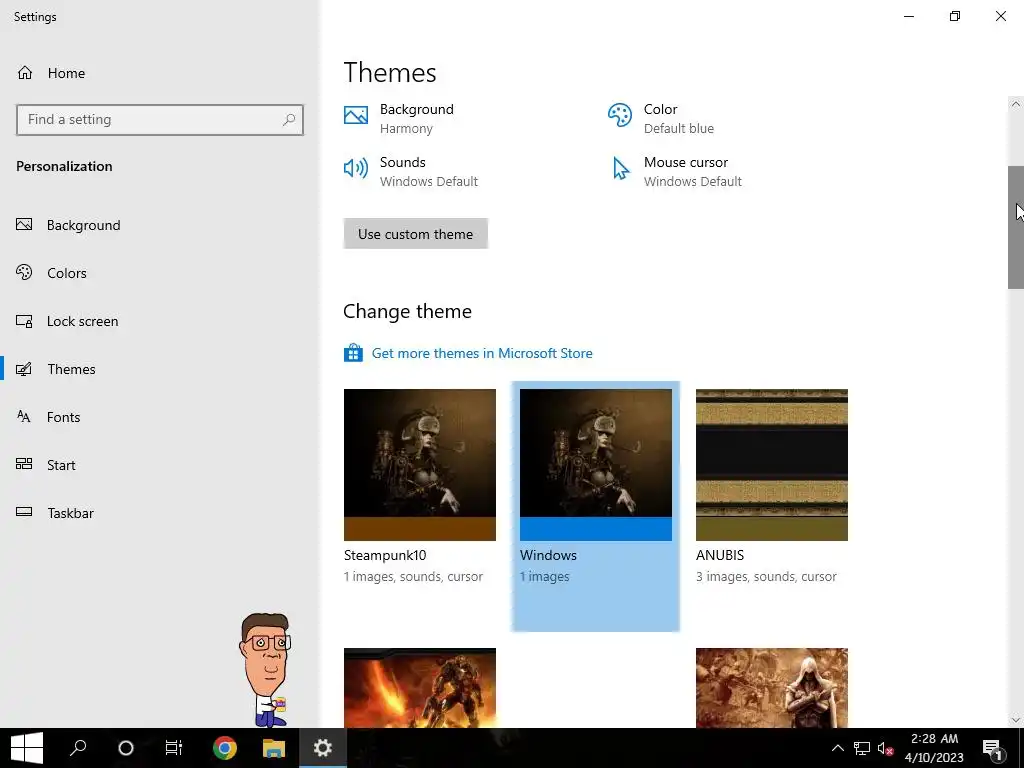This screenshot has height=768, width=1024.
Task: Click the search magnifier in Find a setting
Action: click(289, 120)
